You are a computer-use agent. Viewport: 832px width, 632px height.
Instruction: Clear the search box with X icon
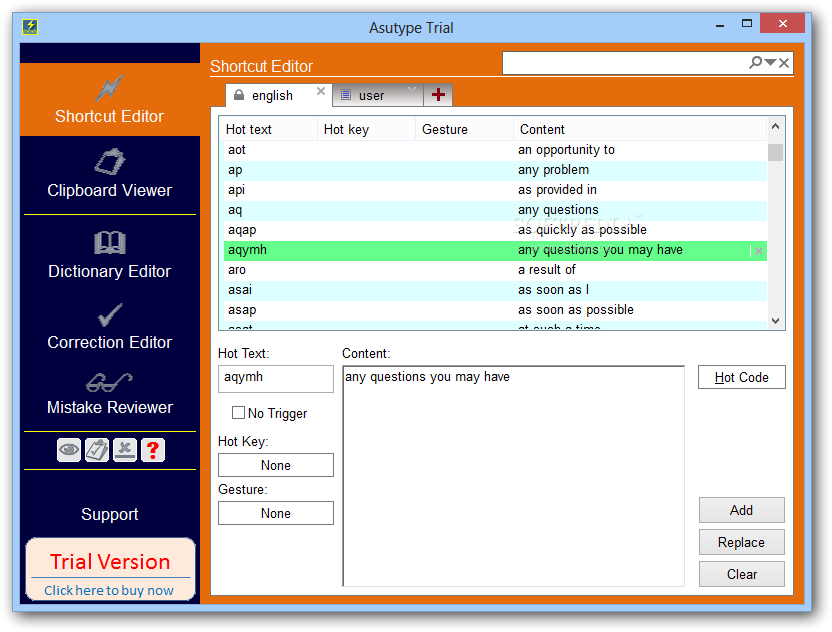point(784,63)
